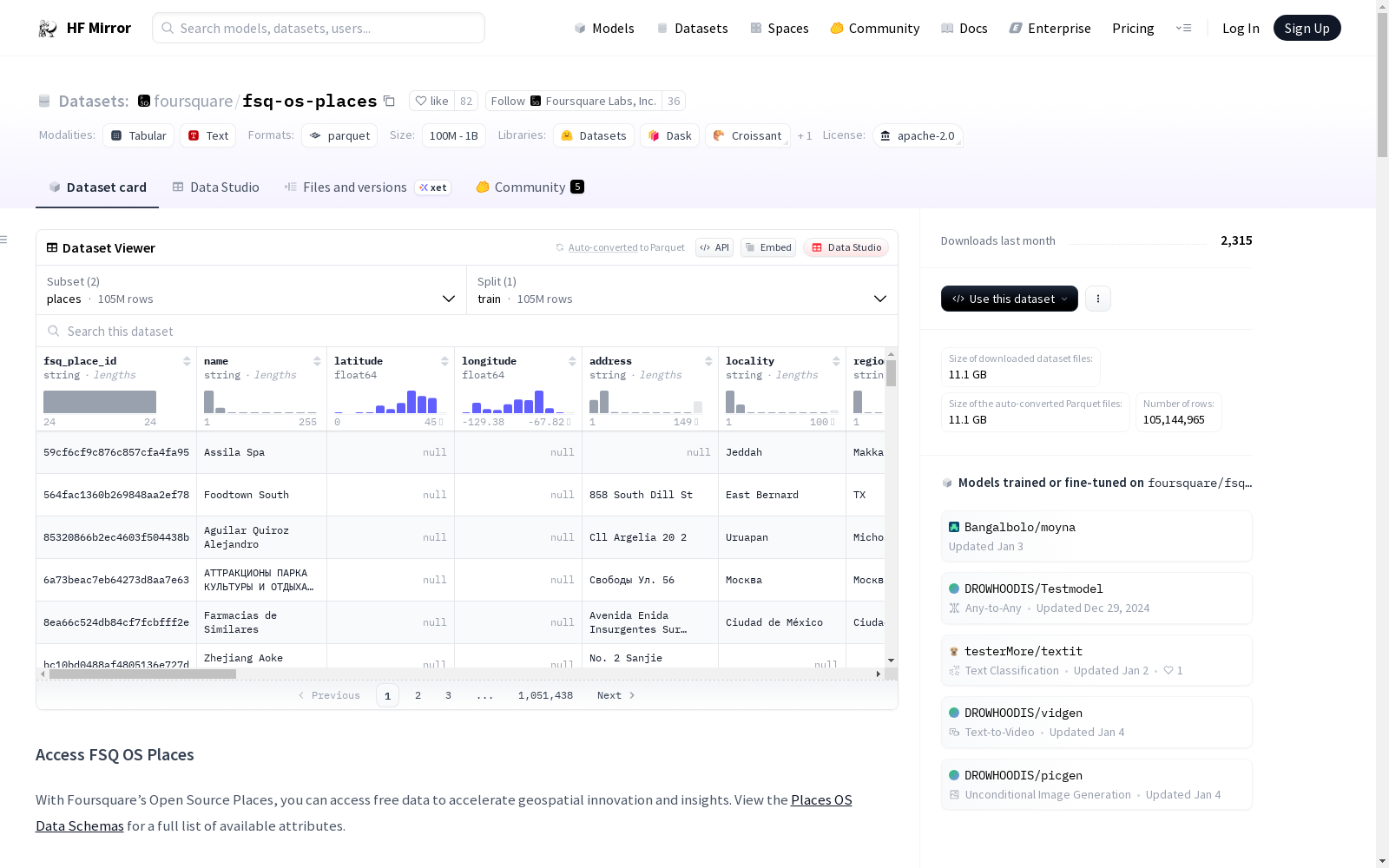
Task: Sort the address column
Action: coord(708,361)
